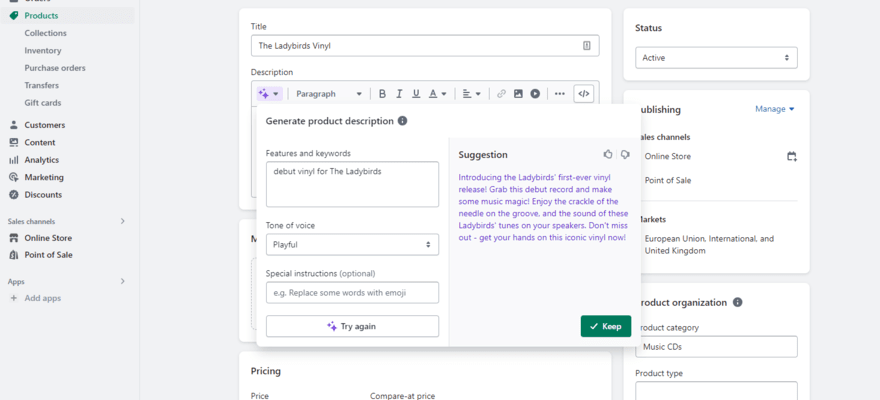Click the generated suggestion text
The width and height of the screenshot is (880, 400).
pos(542,208)
